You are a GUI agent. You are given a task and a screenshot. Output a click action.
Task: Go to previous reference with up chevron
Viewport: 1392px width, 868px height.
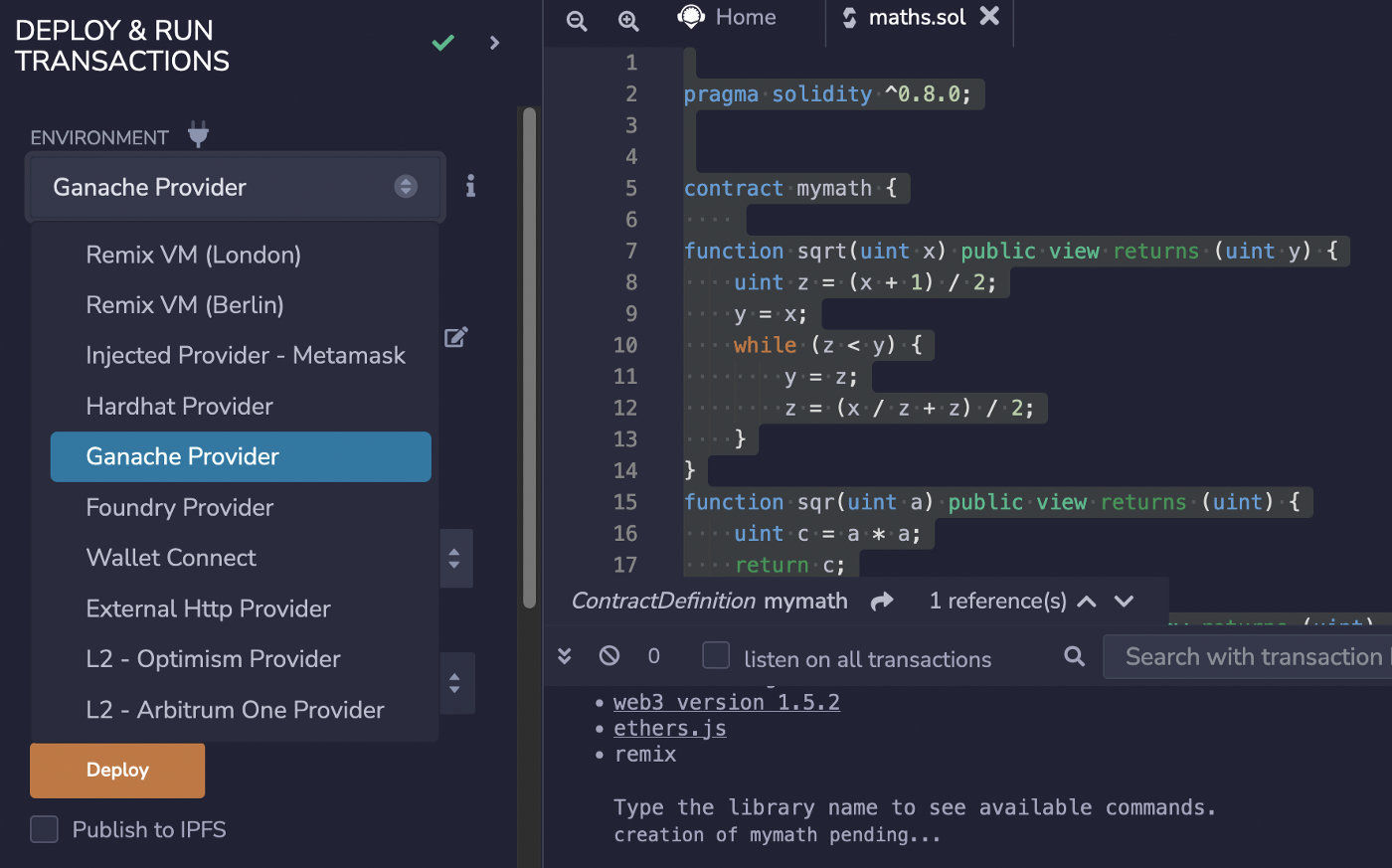1087,601
